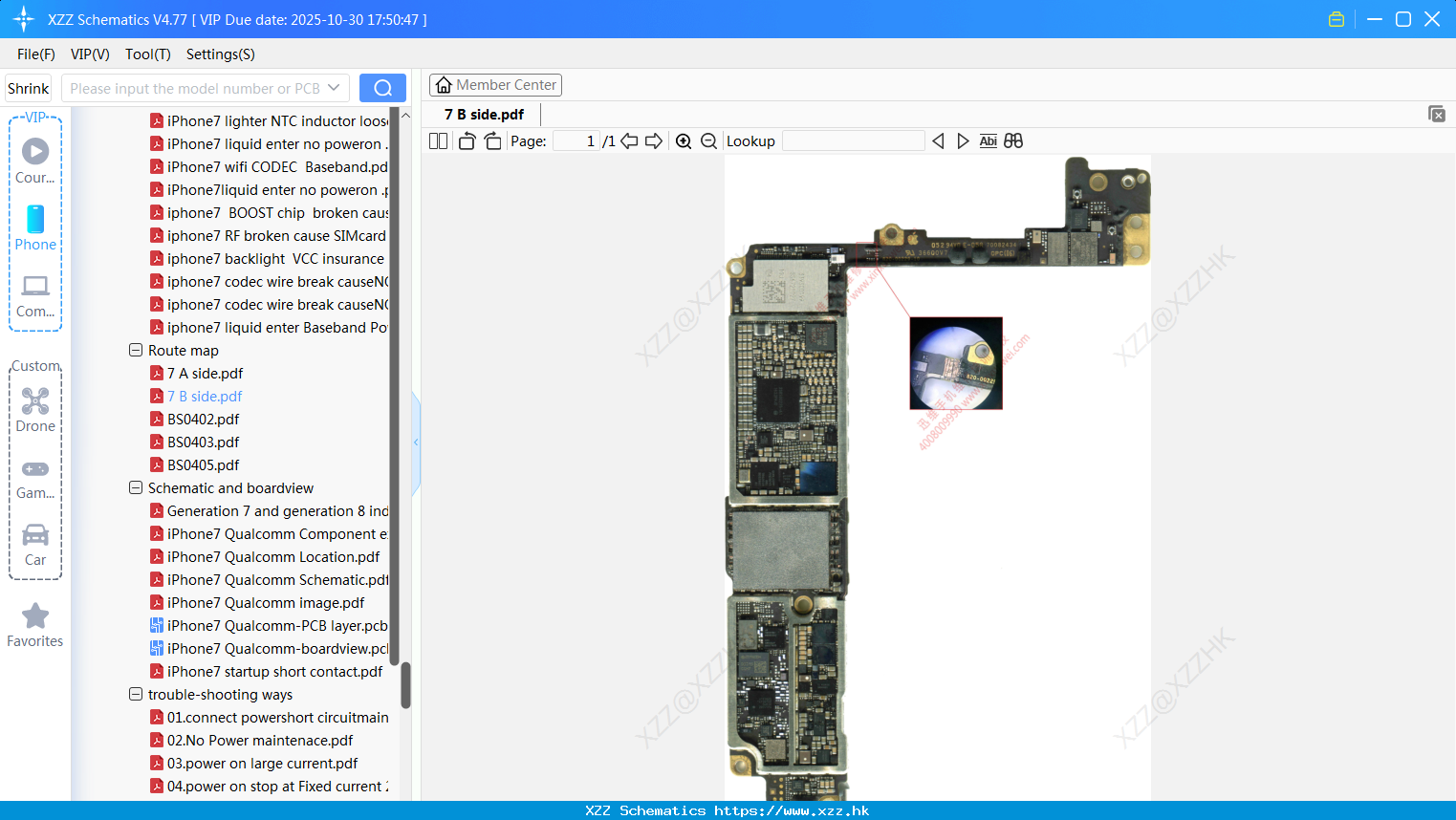The image size is (1456, 820).
Task: Select the Computer sidebar category
Action: pos(35,295)
